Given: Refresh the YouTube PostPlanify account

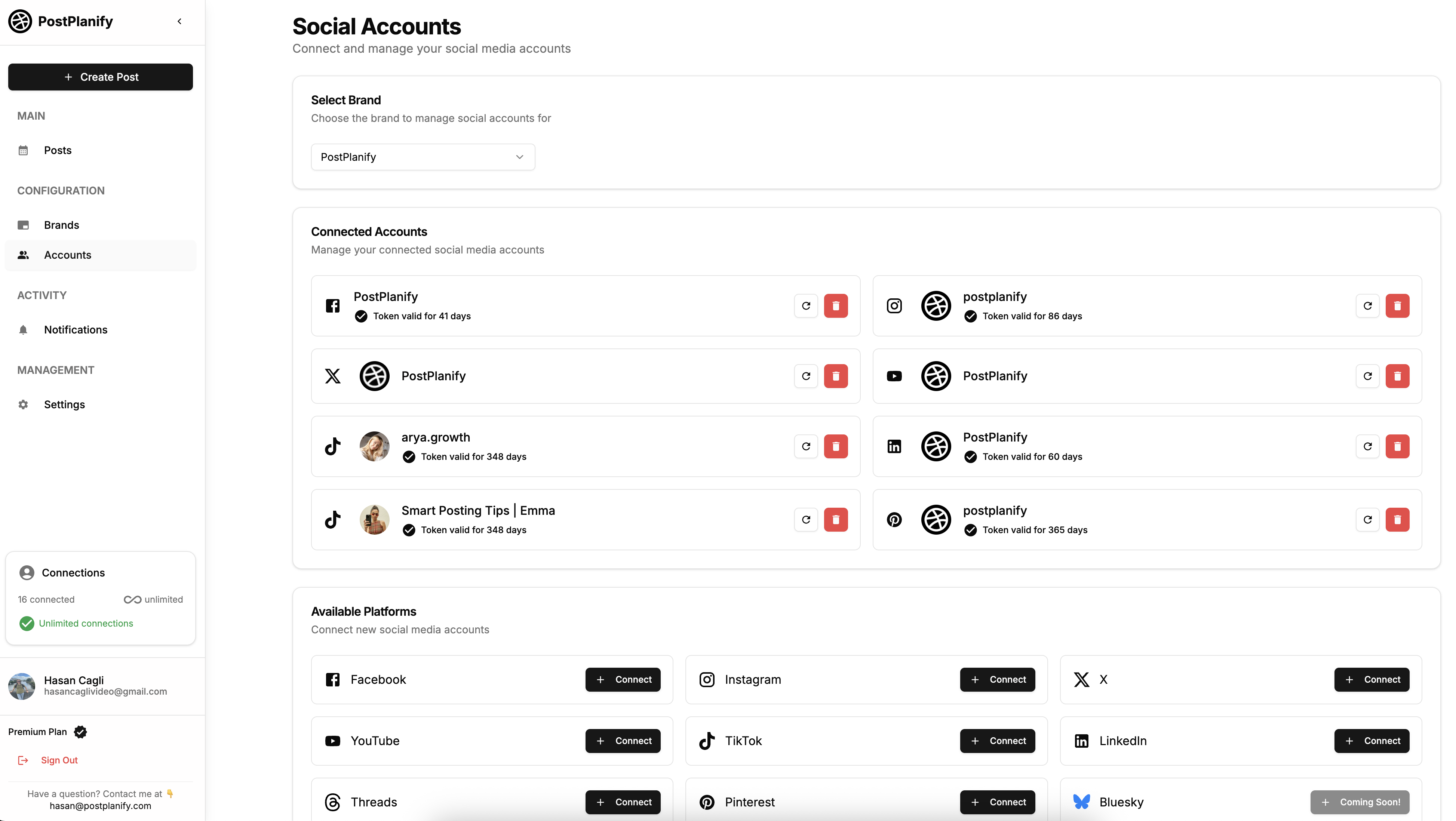Looking at the screenshot, I should 1367,376.
